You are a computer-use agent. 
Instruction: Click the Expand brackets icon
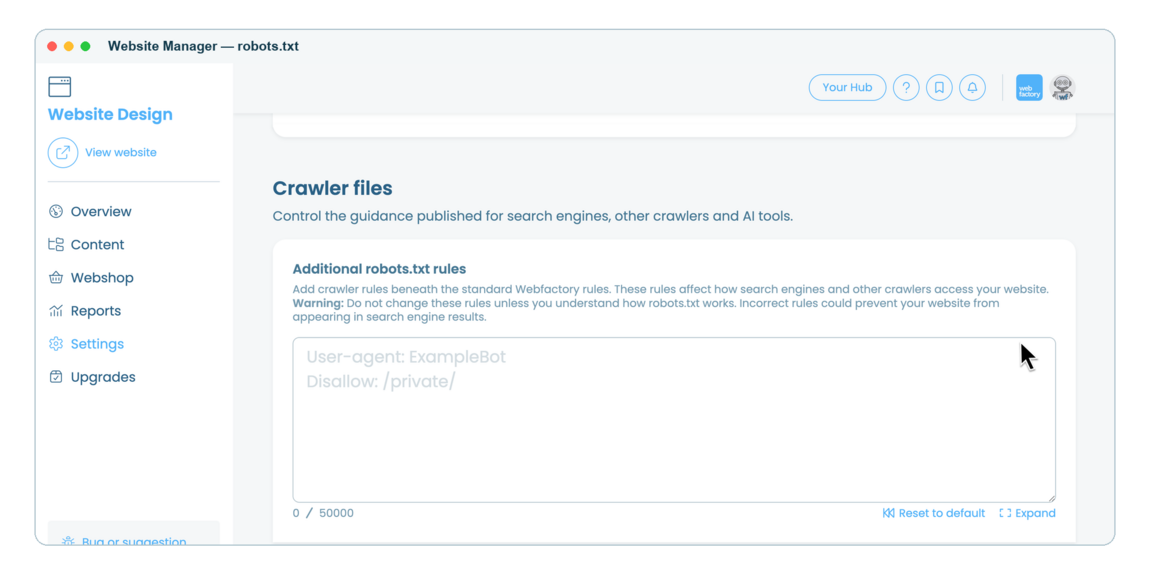(x=1005, y=513)
